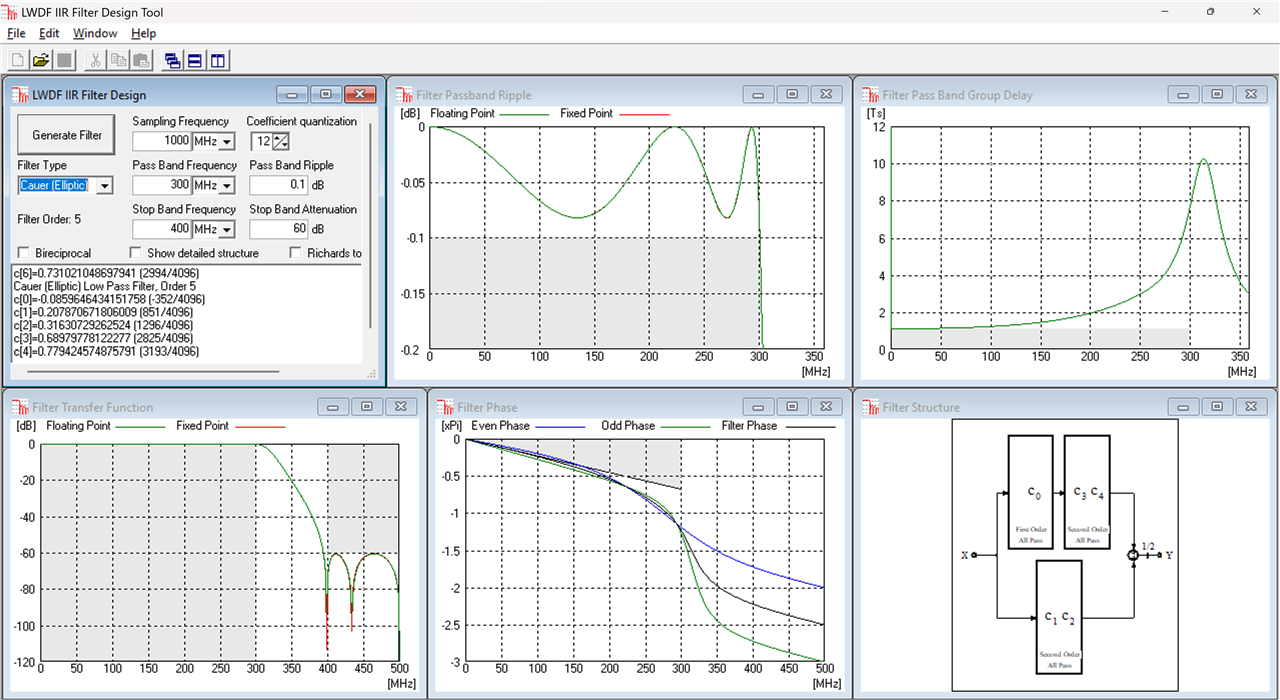Viewport: 1280px width, 700px height.
Task: Close the Filter Transfer Function window
Action: (400, 406)
